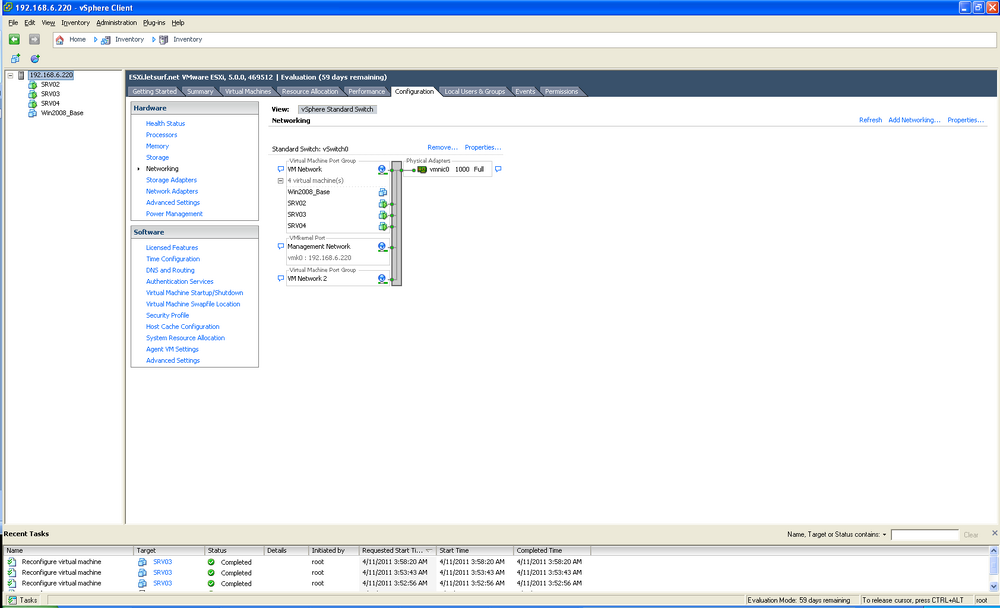
Task: Click SRV02 VM icon in switch diagram
Action: tap(383, 204)
